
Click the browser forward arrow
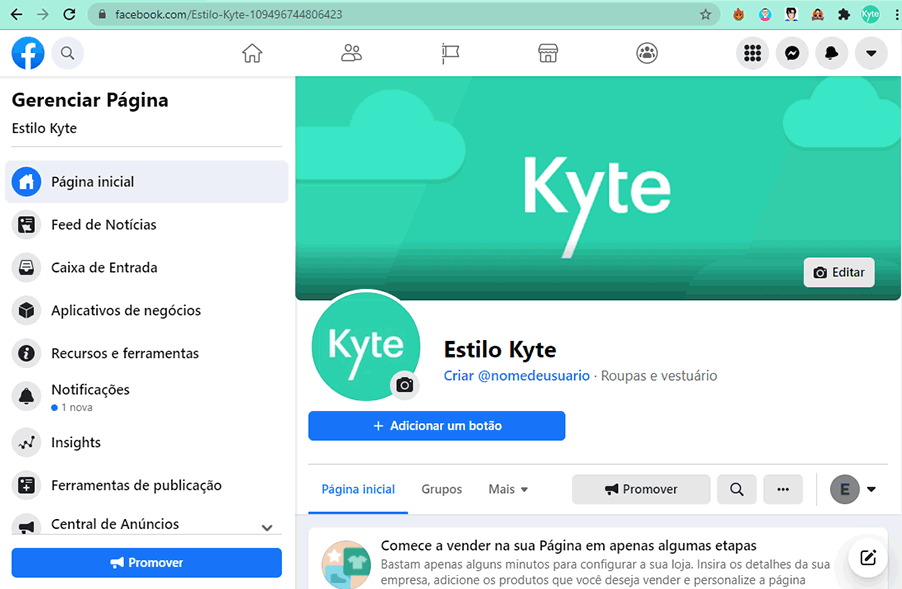click(x=43, y=14)
